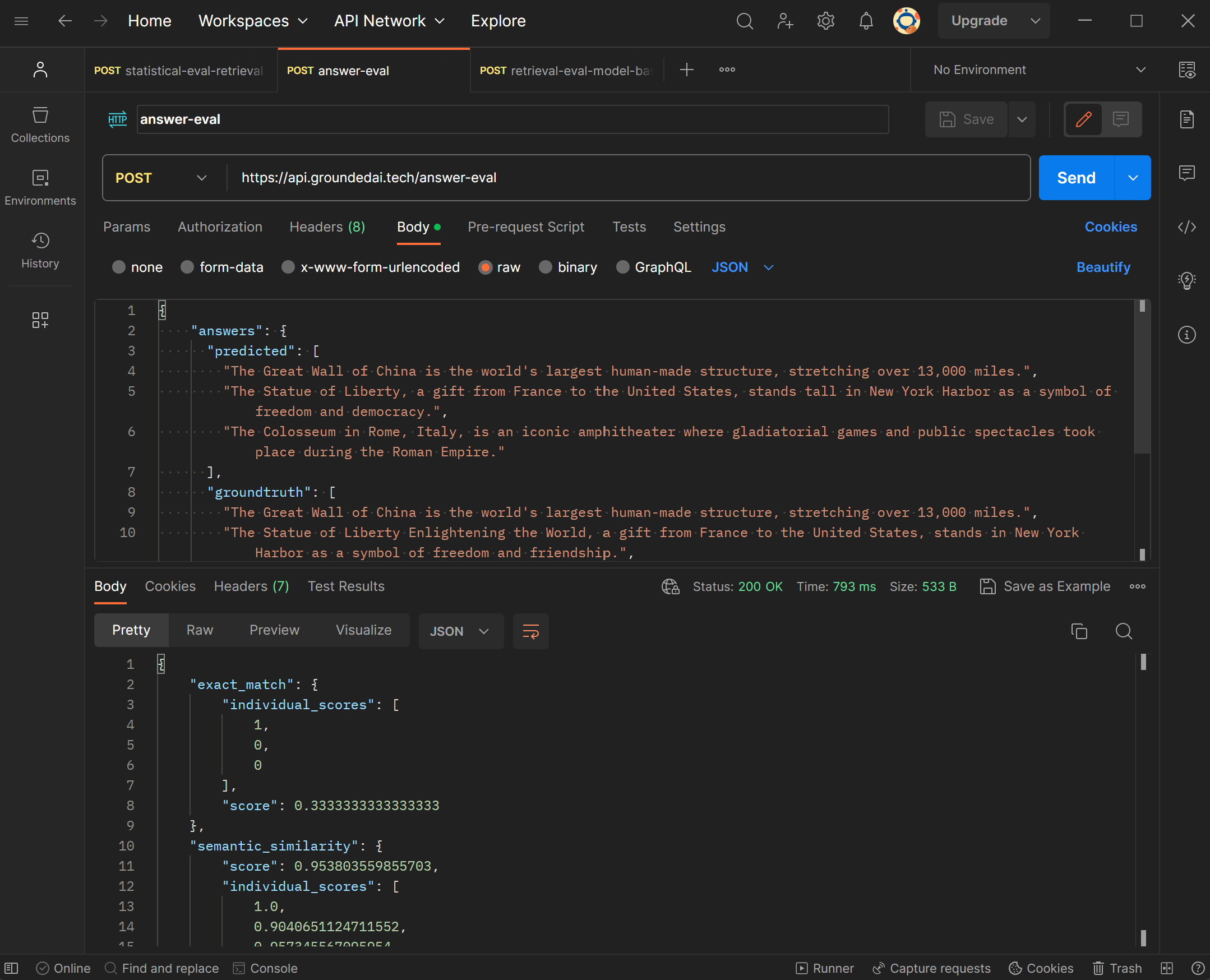Screen dimensions: 1210x980
Task: Open the add new tab plus icon
Action: click(x=687, y=70)
